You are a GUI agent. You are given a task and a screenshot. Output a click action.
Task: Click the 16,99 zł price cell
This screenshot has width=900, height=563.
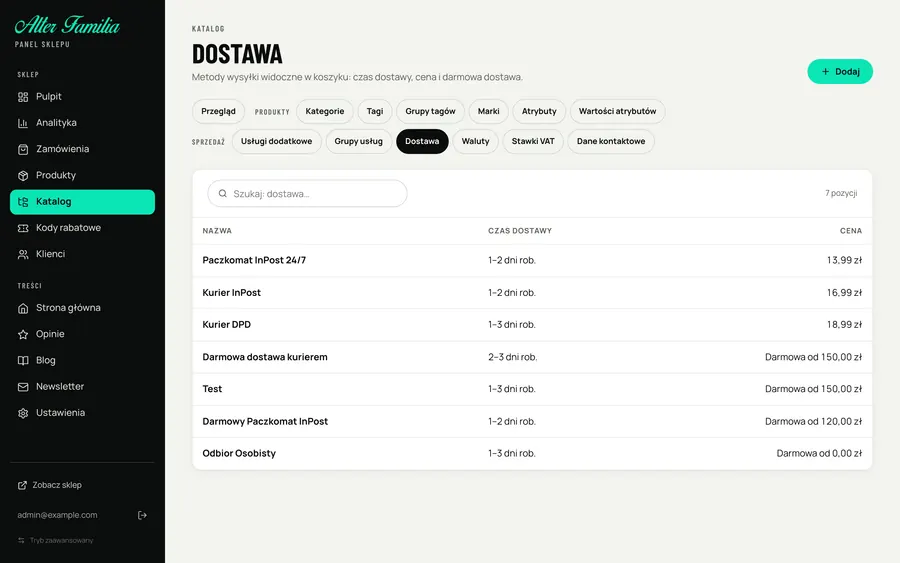pos(844,293)
